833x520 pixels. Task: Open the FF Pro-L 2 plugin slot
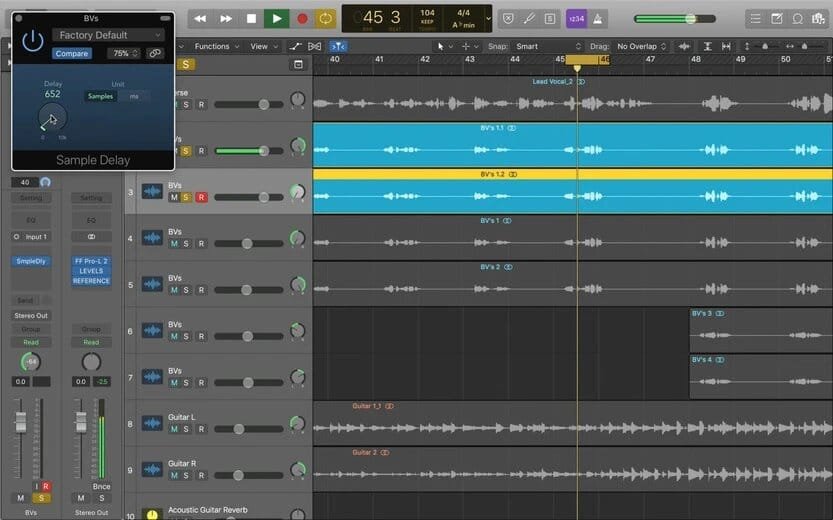point(91,261)
